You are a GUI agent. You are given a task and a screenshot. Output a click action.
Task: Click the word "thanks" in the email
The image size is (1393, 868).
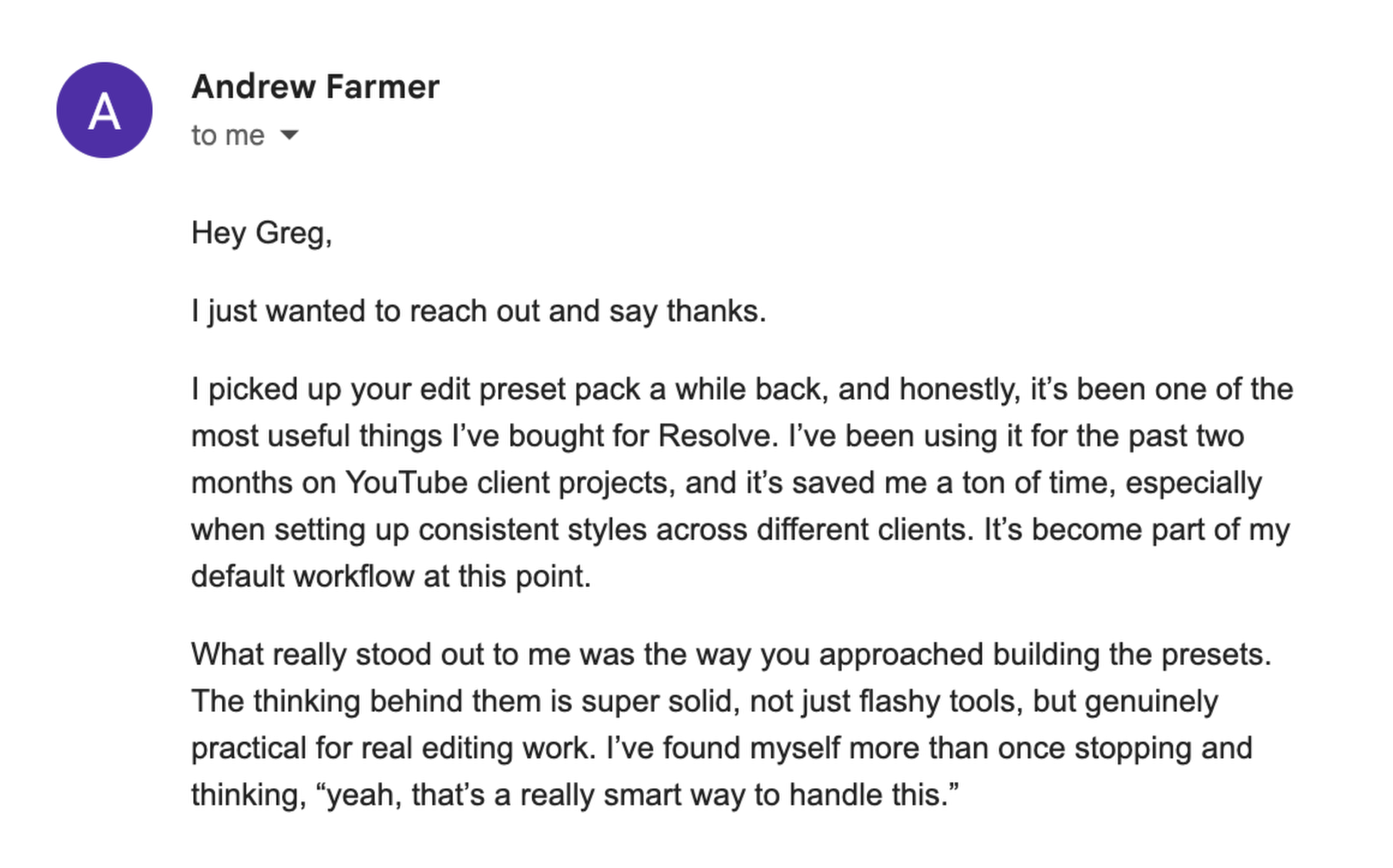click(715, 311)
